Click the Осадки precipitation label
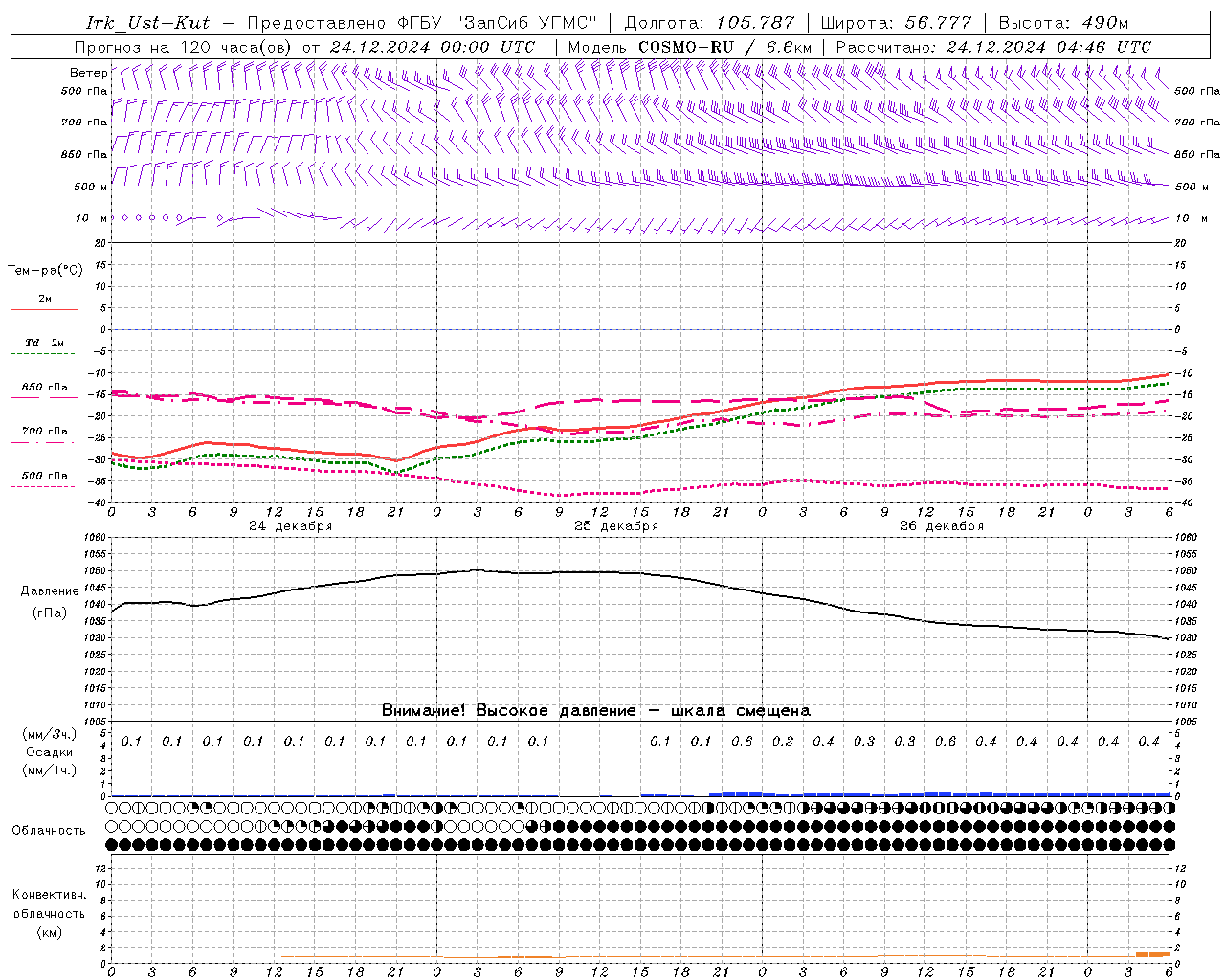The width and height of the screenshot is (1225, 980). (49, 752)
